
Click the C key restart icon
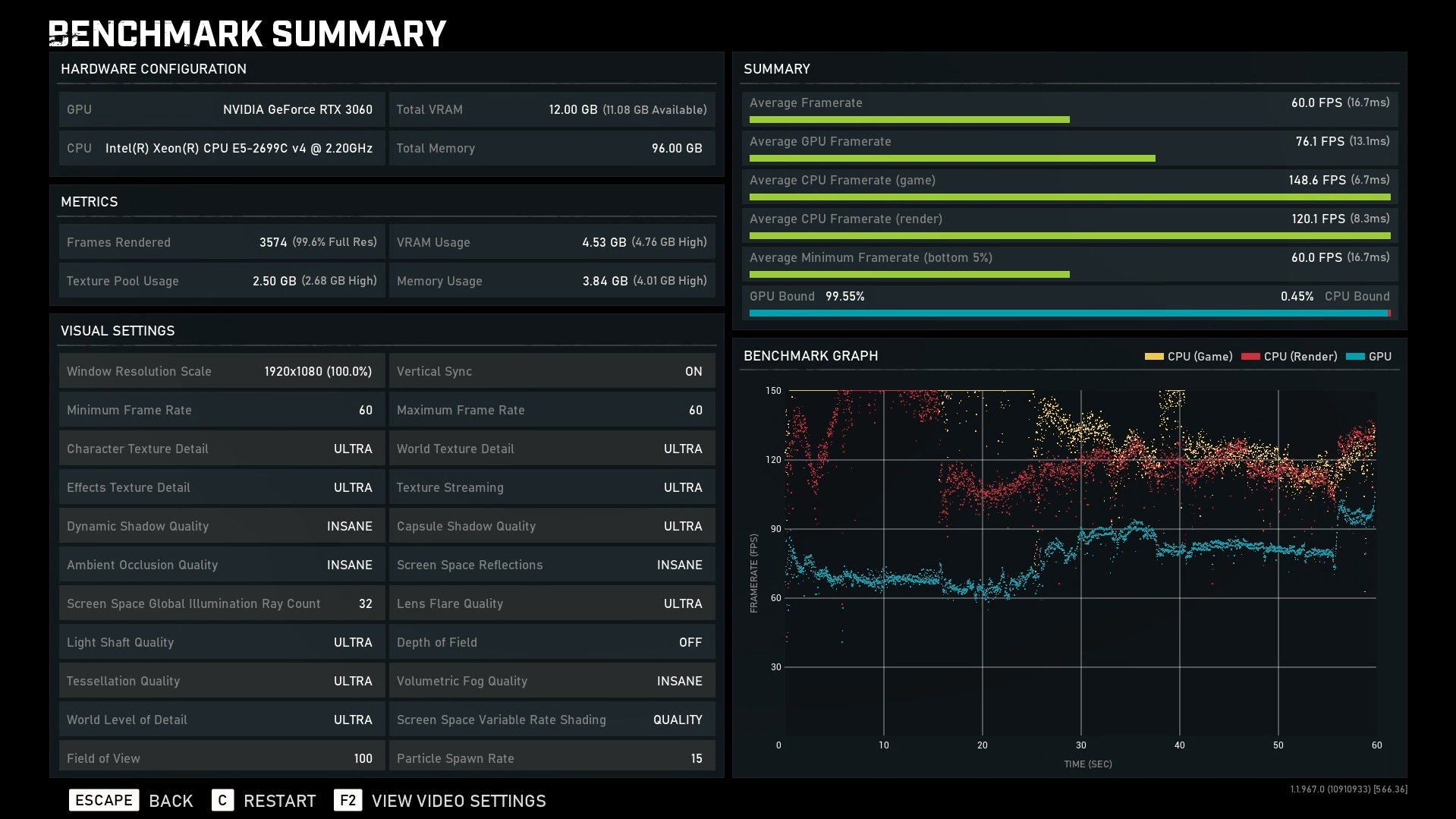[x=222, y=800]
